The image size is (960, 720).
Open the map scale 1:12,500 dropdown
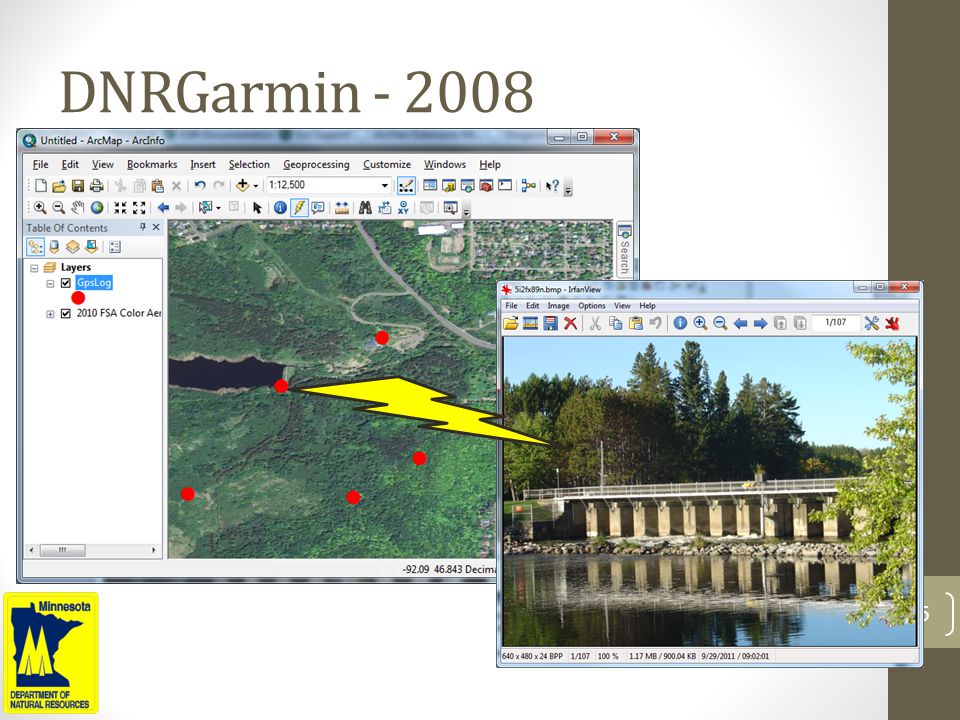[x=384, y=185]
